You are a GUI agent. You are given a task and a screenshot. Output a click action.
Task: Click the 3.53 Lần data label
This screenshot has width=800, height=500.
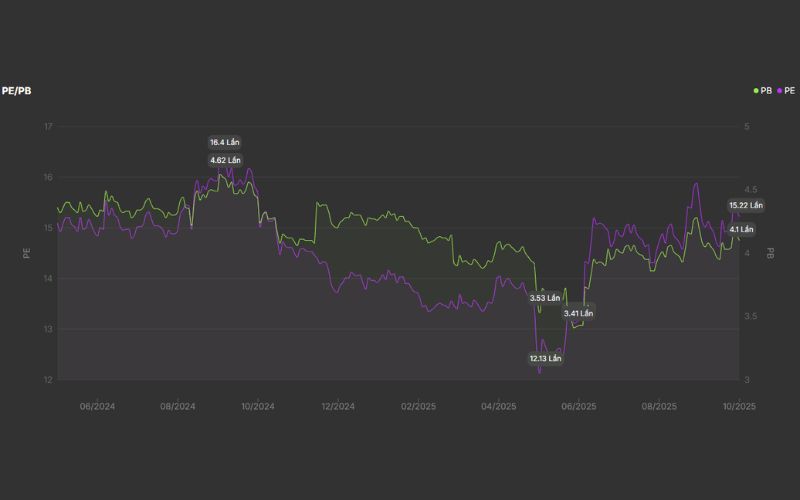click(x=545, y=298)
